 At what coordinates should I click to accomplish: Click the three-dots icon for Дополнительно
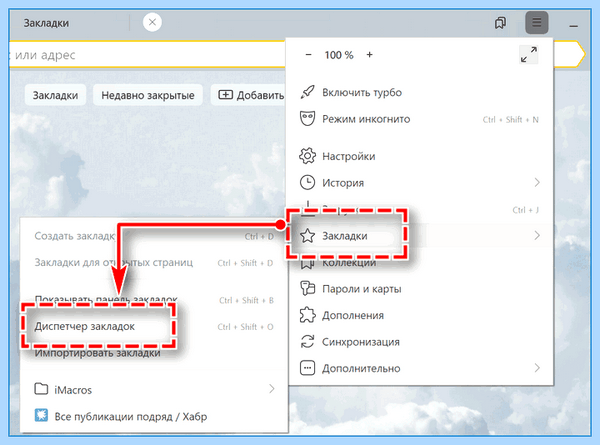coord(307,368)
